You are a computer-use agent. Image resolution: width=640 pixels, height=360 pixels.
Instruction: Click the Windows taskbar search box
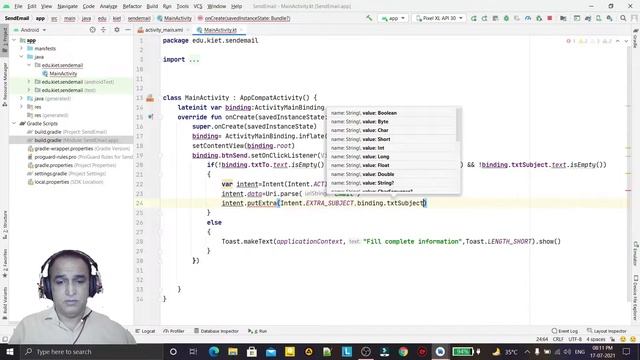click(91, 351)
